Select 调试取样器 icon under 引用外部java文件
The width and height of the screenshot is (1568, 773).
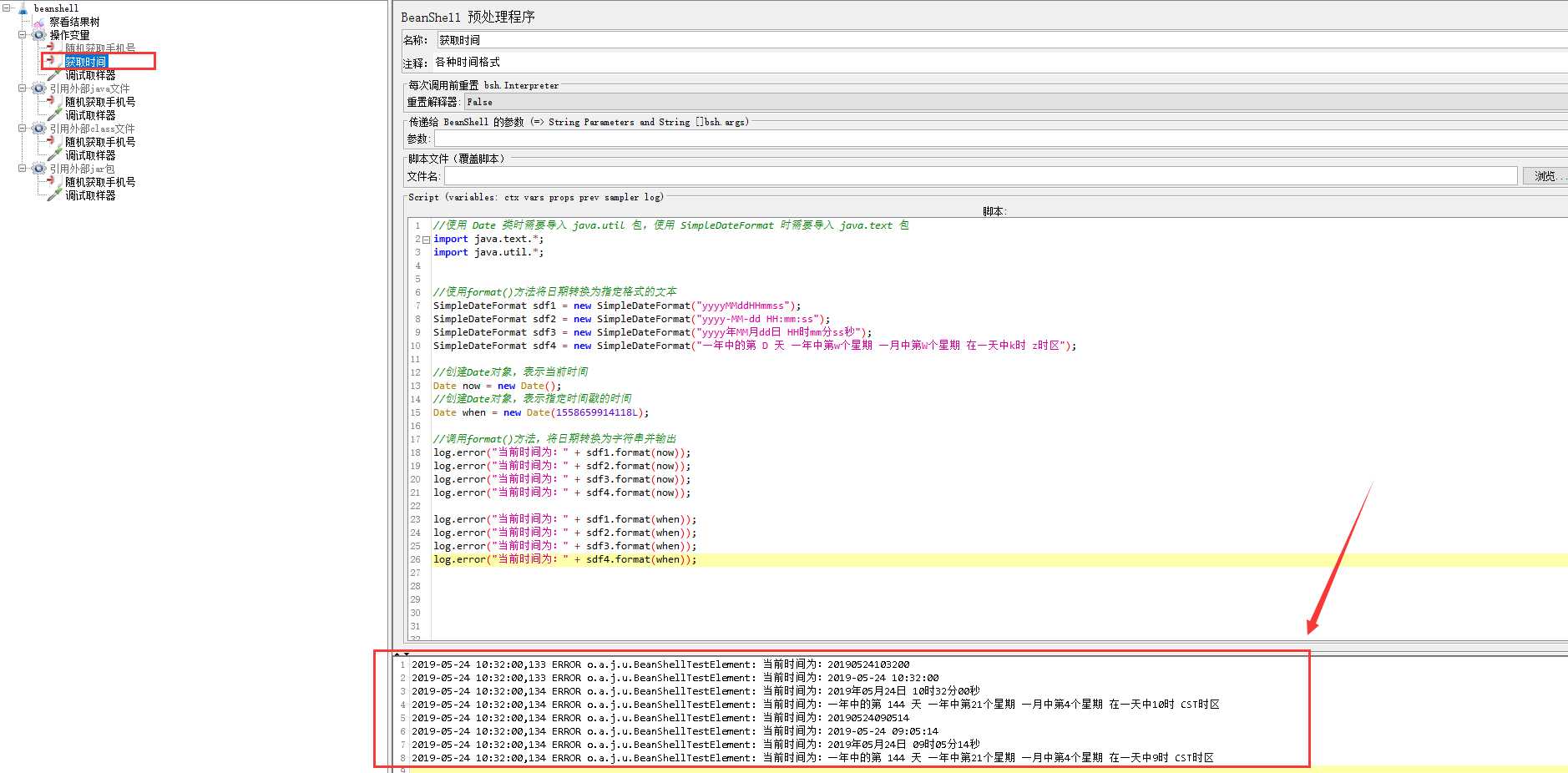54,115
